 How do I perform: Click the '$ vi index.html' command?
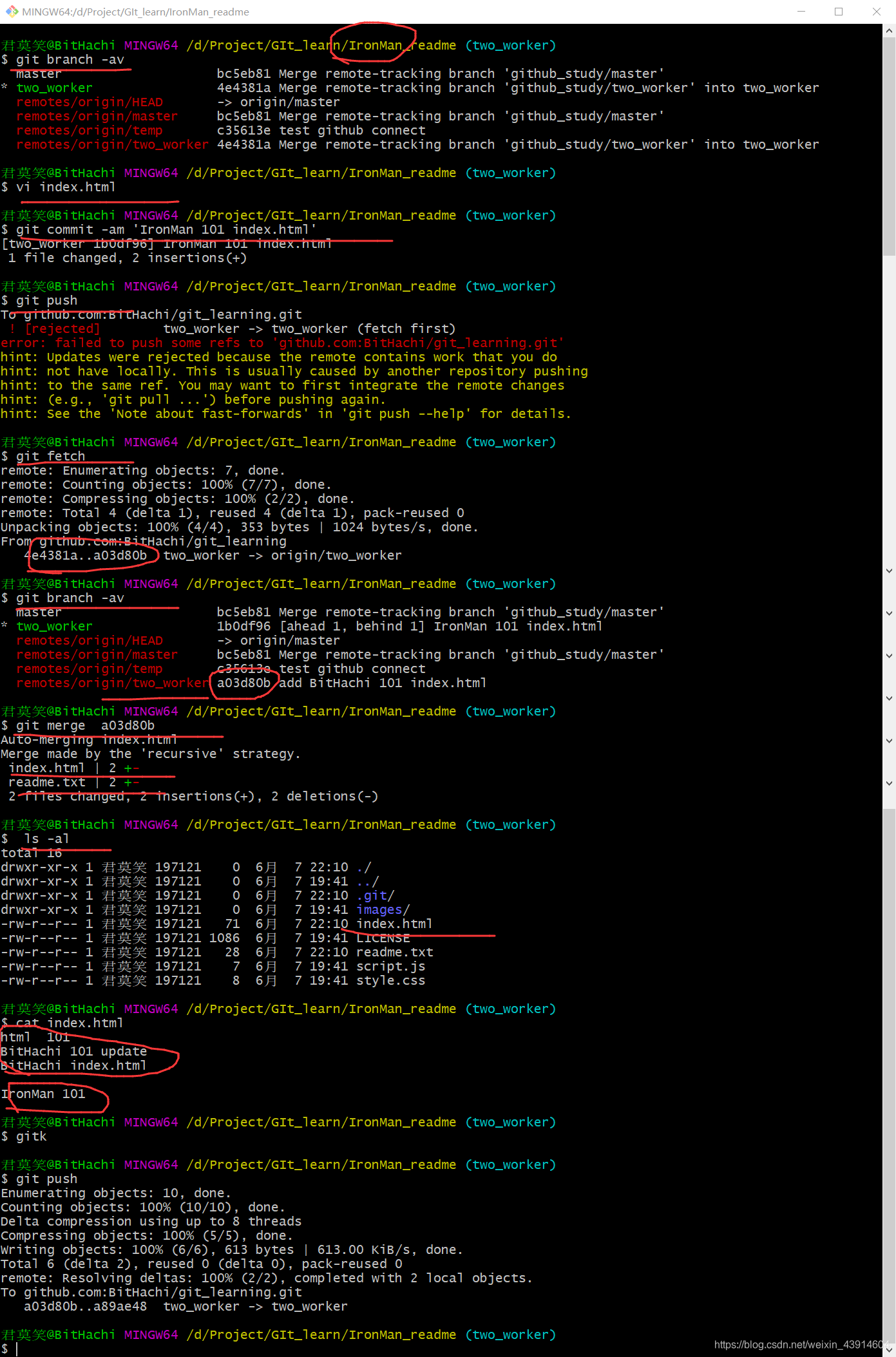click(x=58, y=187)
